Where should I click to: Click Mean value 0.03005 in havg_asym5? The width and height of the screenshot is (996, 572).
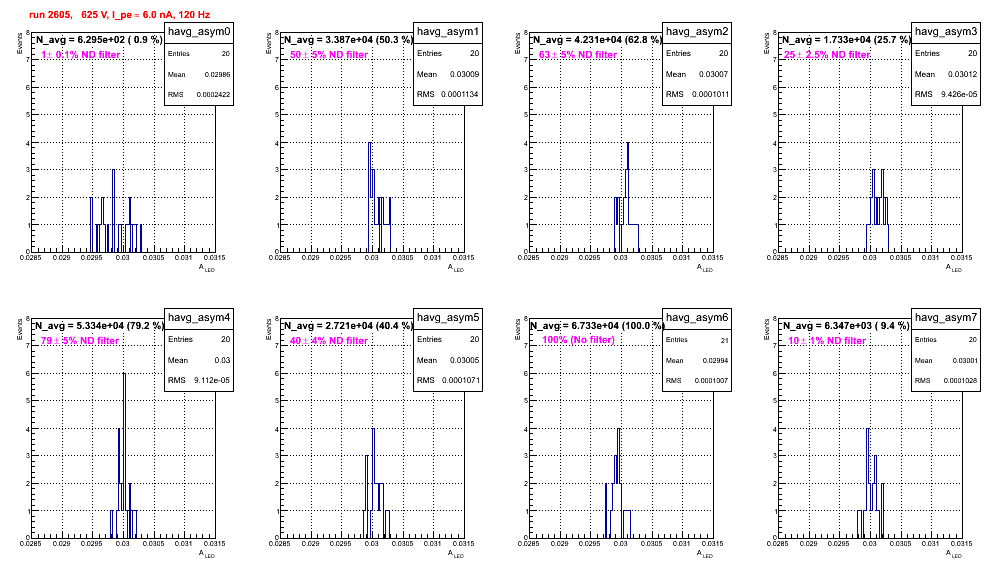pos(464,360)
